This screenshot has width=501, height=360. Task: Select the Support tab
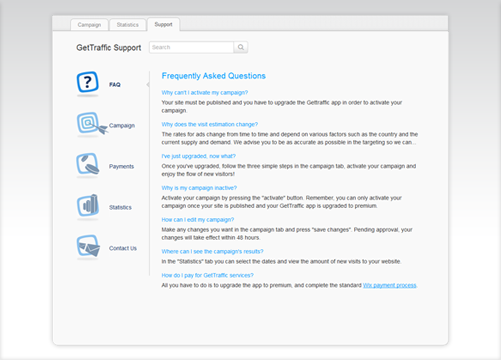point(163,24)
